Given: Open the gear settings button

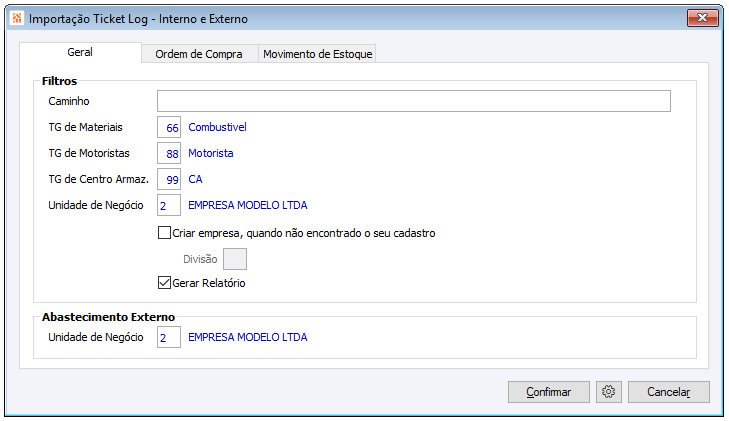Looking at the screenshot, I should 609,392.
